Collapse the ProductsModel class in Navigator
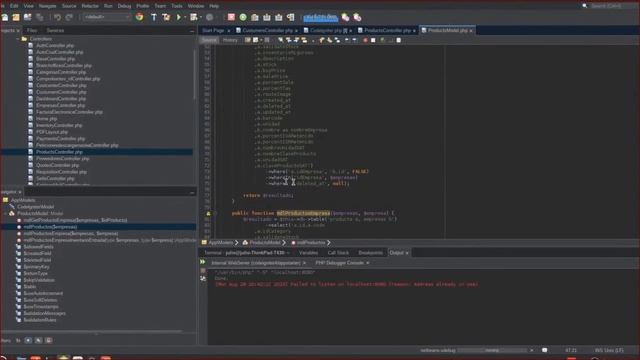Viewport: 640px width, 360px height. point(5,213)
